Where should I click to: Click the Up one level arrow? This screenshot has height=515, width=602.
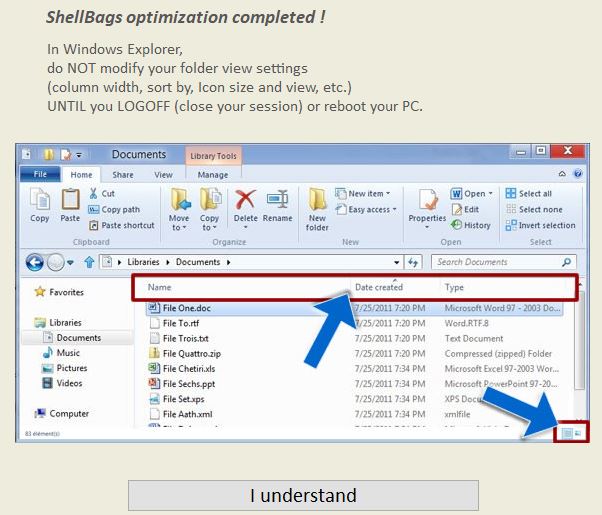click(x=89, y=262)
